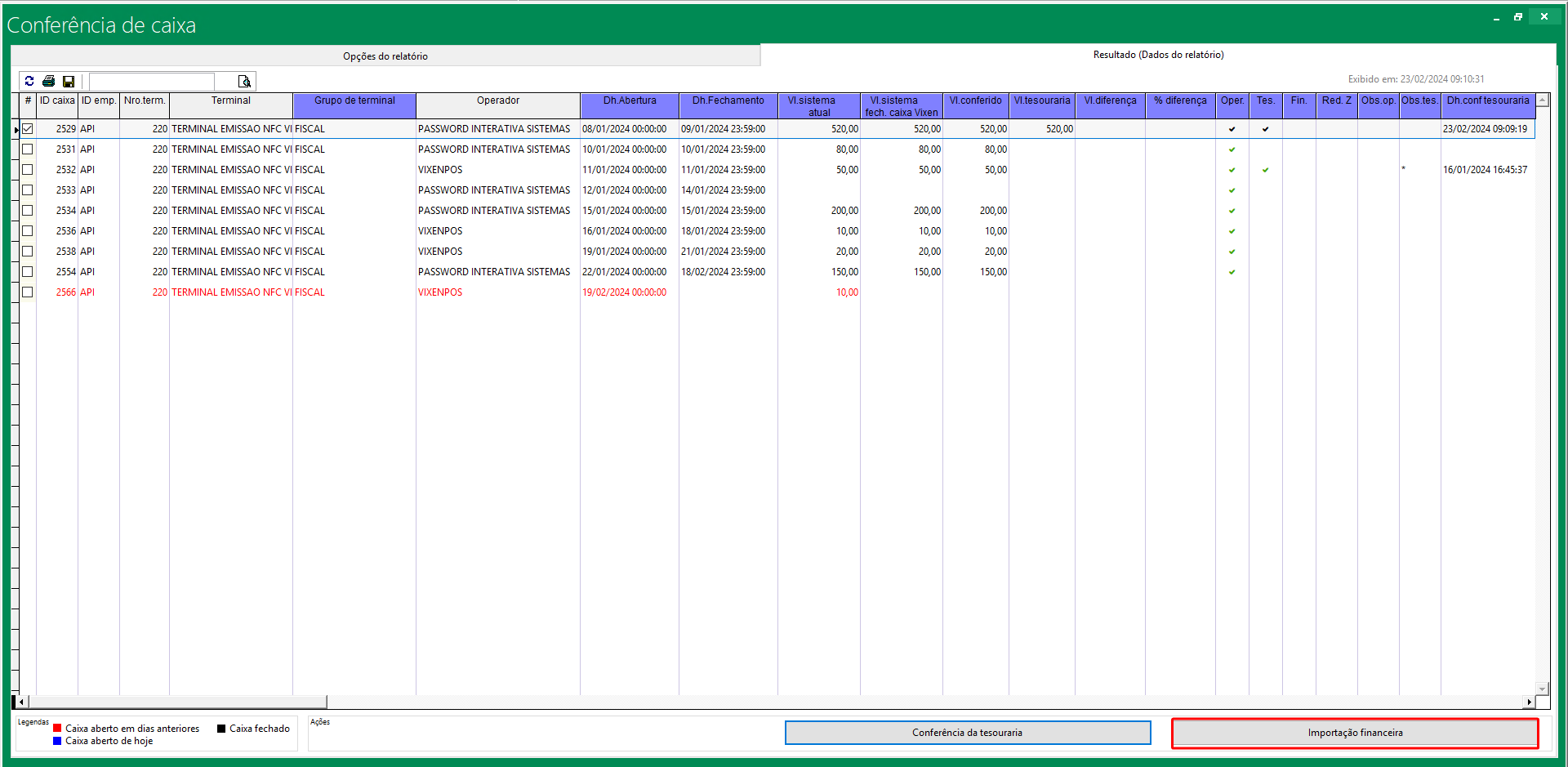This screenshot has width=1568, height=767.
Task: Uncheck the checkbox for caixa 2529
Action: (28, 129)
